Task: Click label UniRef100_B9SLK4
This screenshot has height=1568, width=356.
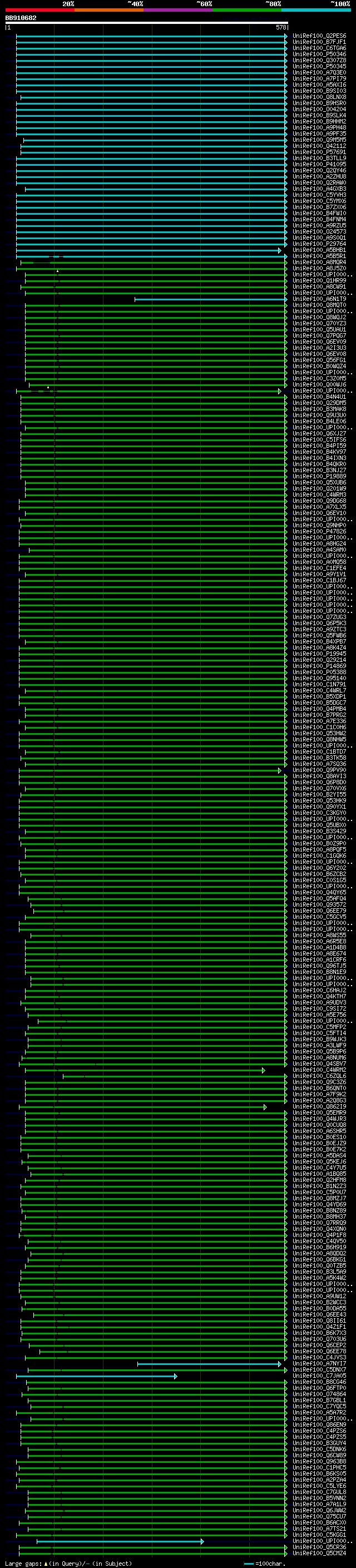Action: [x=319, y=115]
